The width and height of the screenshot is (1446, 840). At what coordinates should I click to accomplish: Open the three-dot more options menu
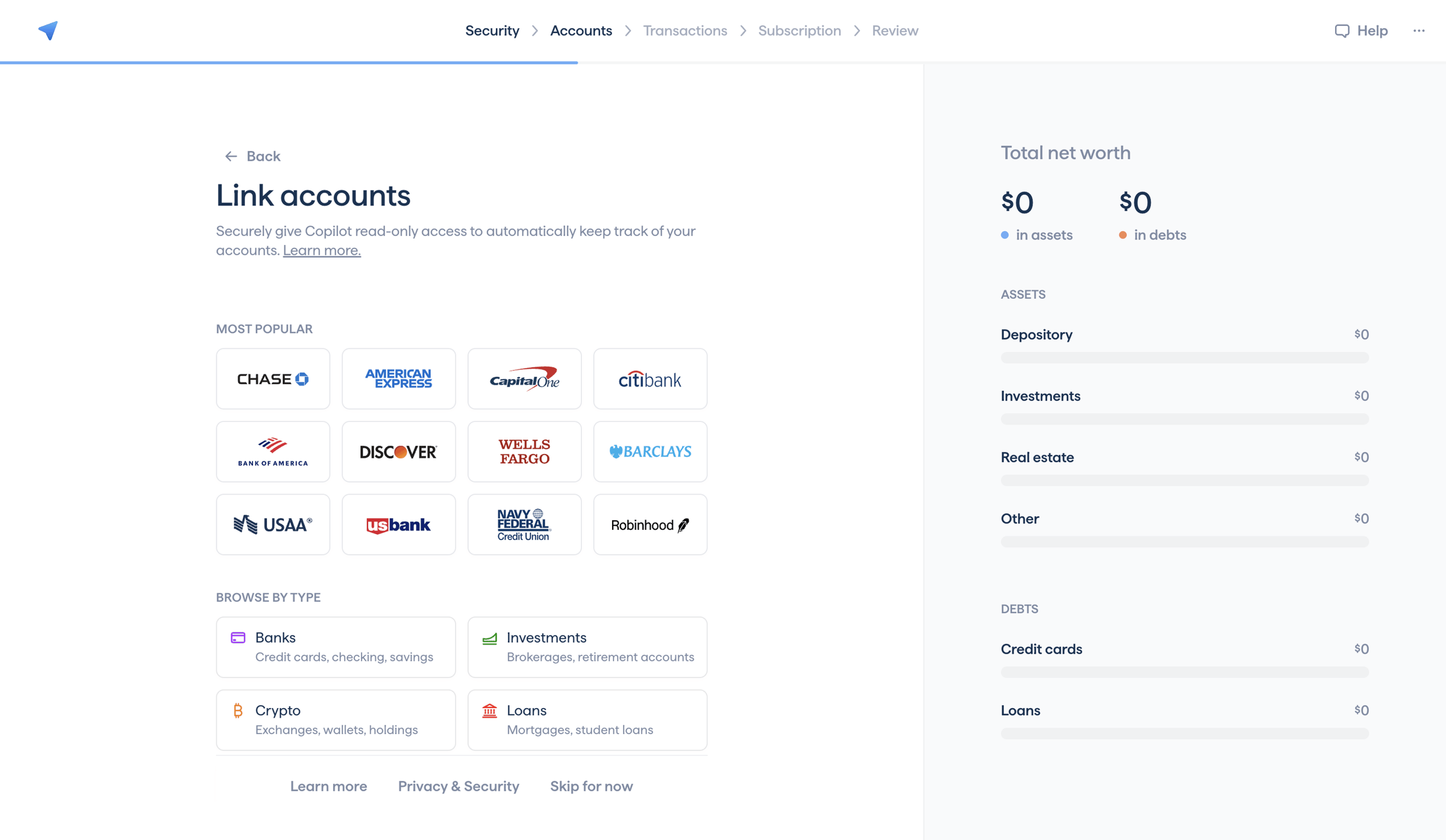tap(1419, 31)
